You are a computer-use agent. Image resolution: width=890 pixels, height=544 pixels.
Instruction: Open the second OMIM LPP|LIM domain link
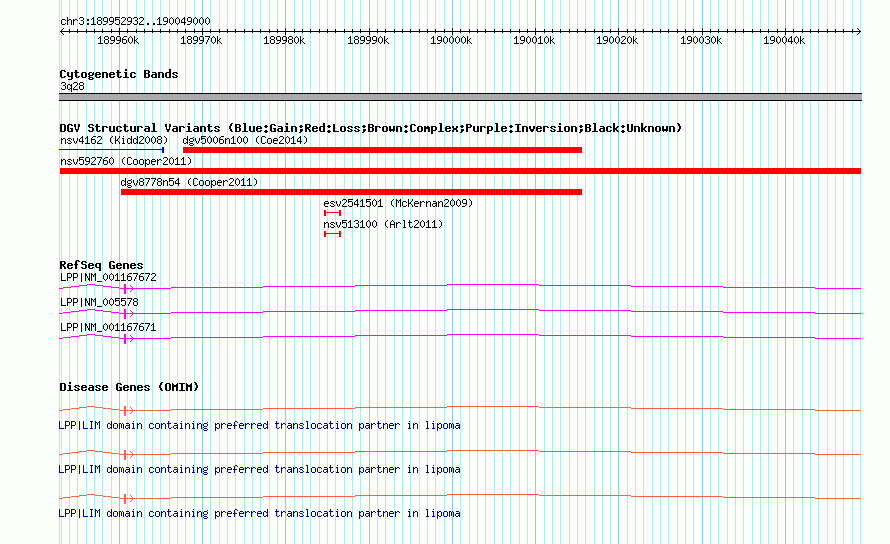tap(259, 470)
